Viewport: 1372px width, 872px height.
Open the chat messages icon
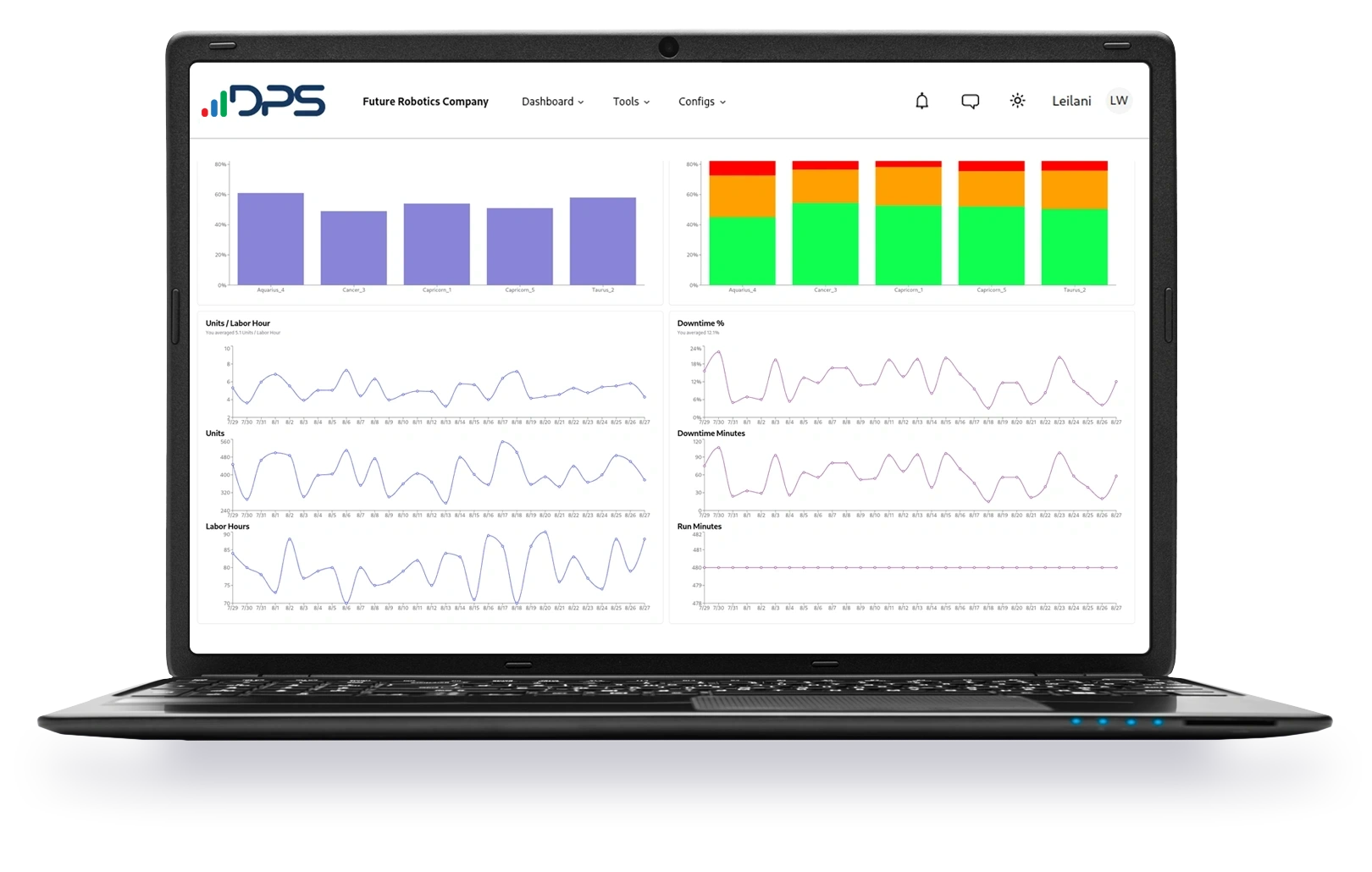pyautogui.click(x=971, y=102)
